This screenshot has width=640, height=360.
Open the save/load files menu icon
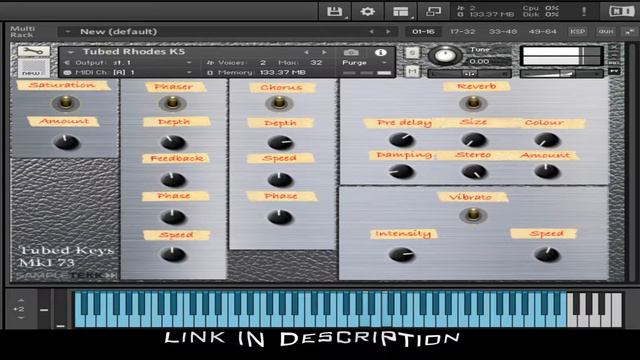point(335,11)
